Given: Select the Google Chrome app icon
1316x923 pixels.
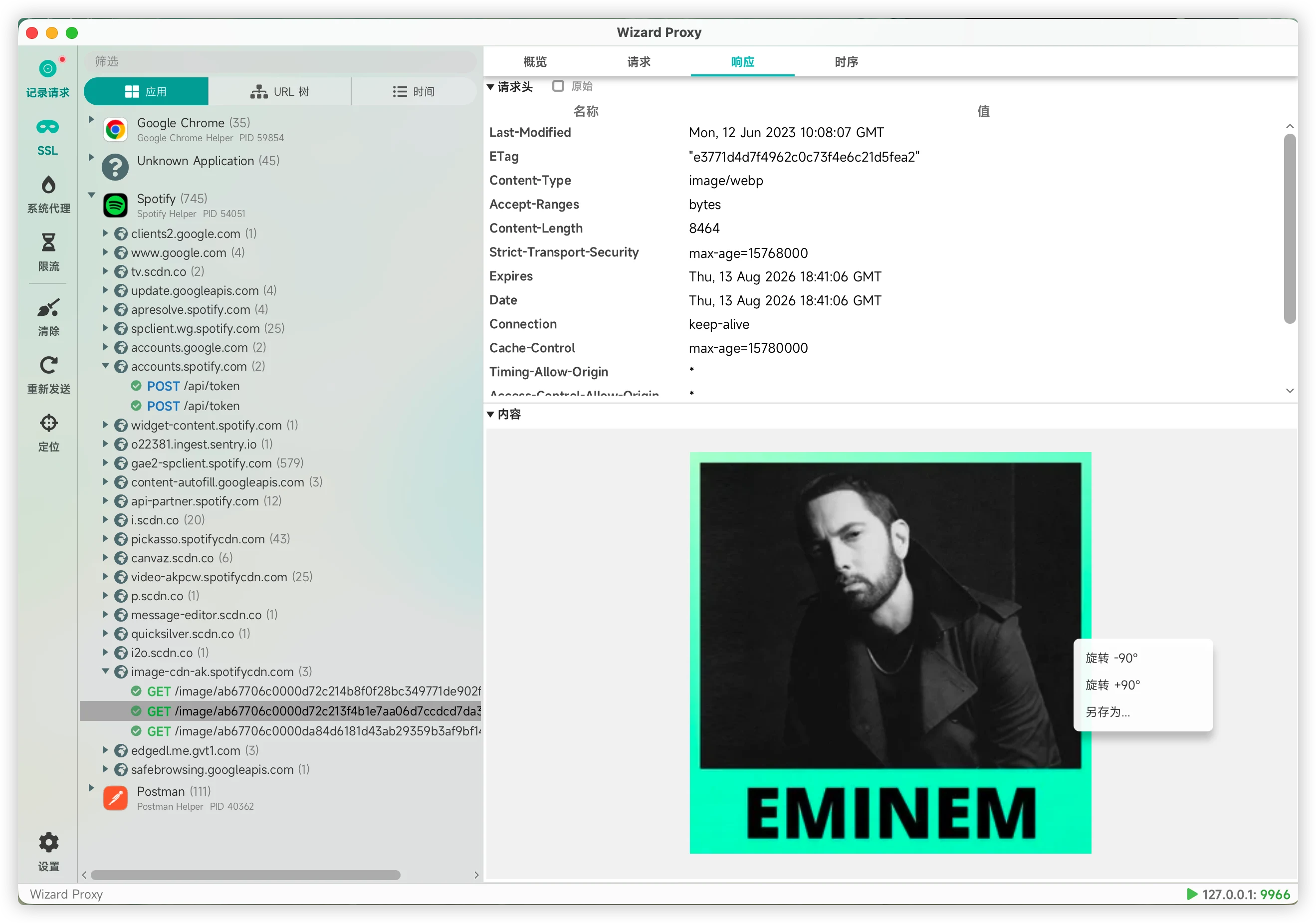Looking at the screenshot, I should click(115, 130).
